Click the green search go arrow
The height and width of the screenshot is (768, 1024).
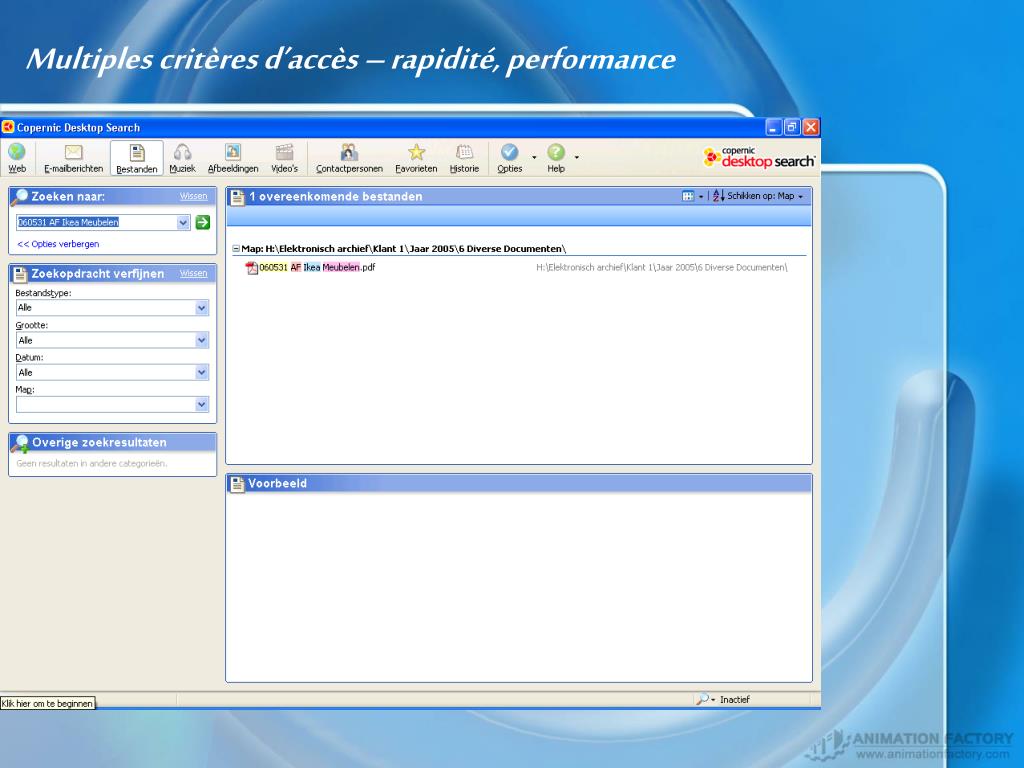tap(202, 223)
